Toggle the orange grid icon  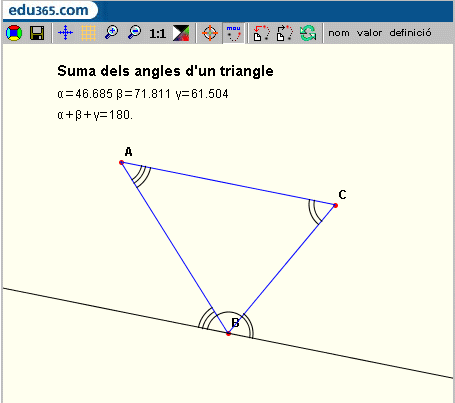88,33
